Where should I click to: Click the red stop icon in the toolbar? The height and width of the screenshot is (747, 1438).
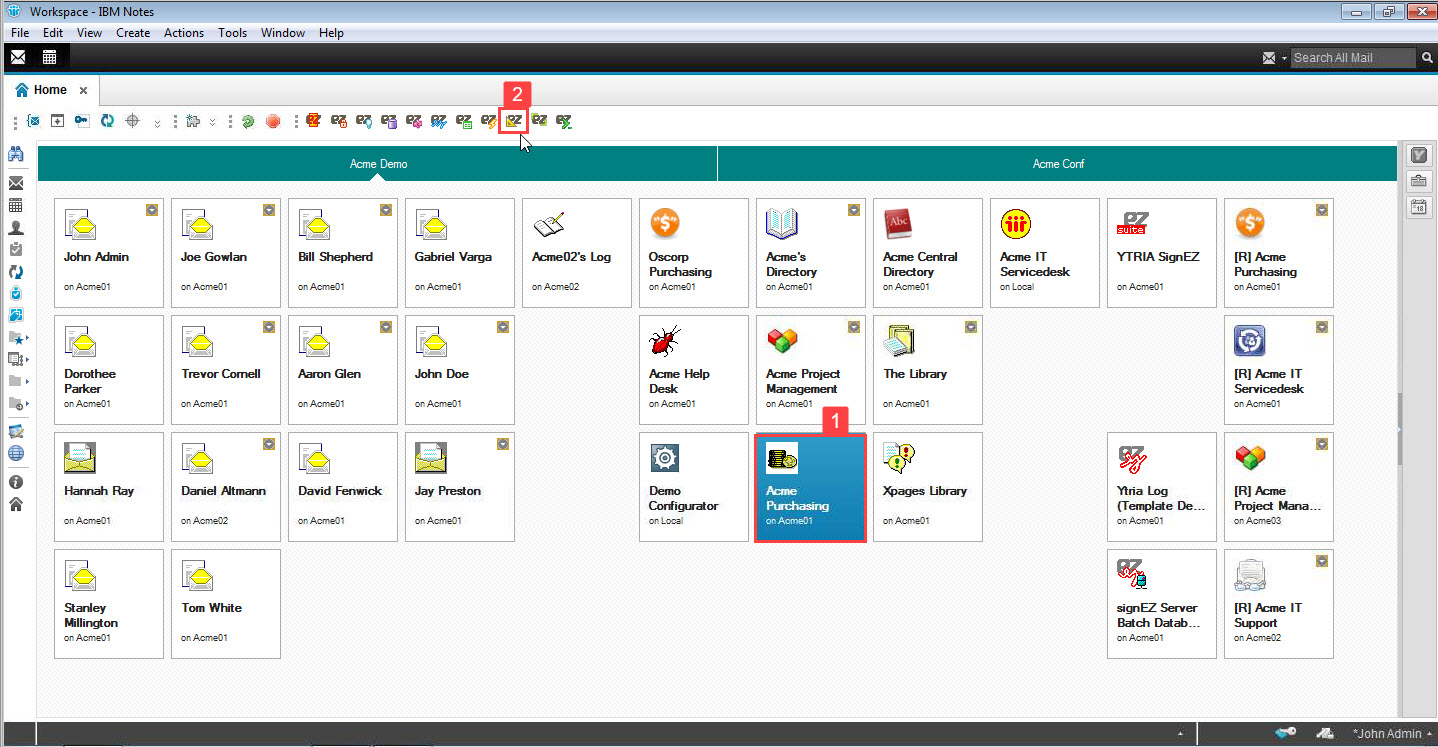click(273, 120)
